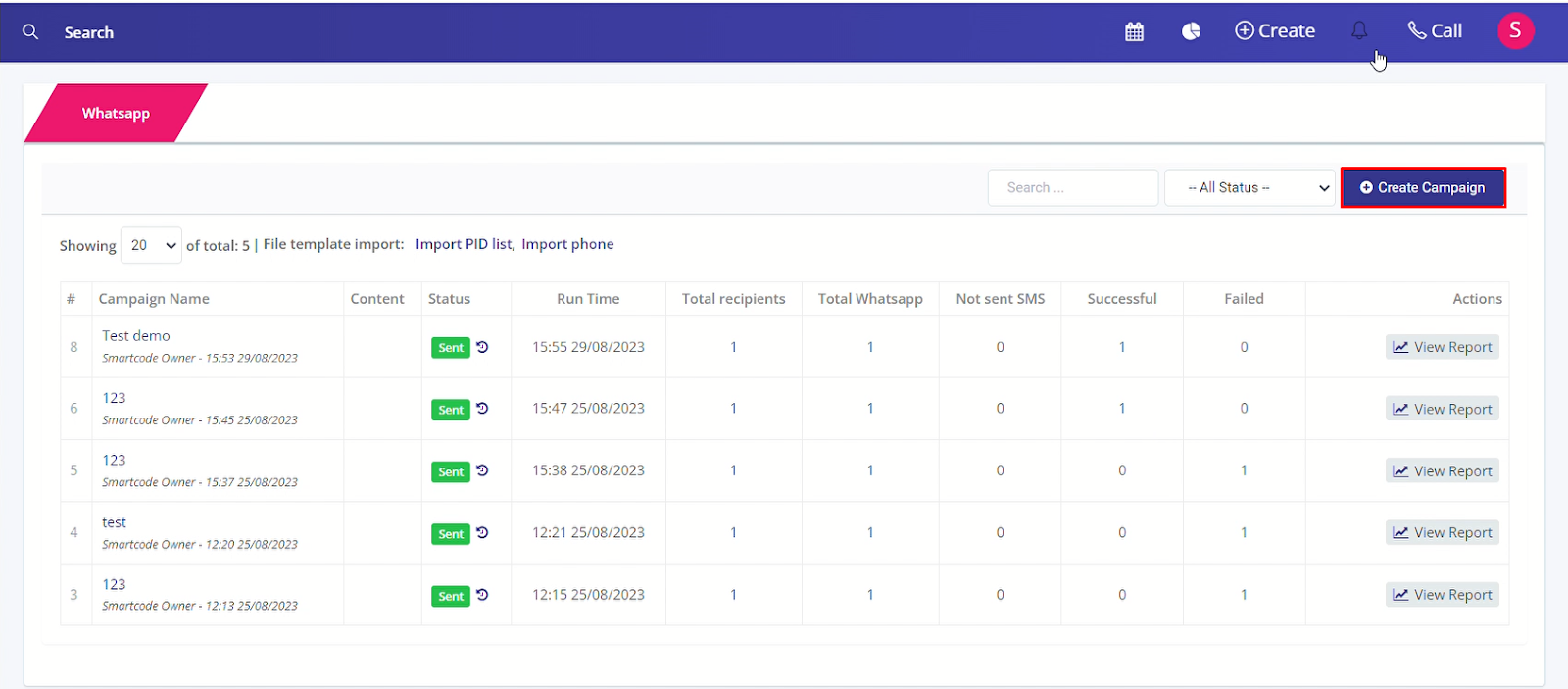Open notifications bell icon

[1359, 31]
